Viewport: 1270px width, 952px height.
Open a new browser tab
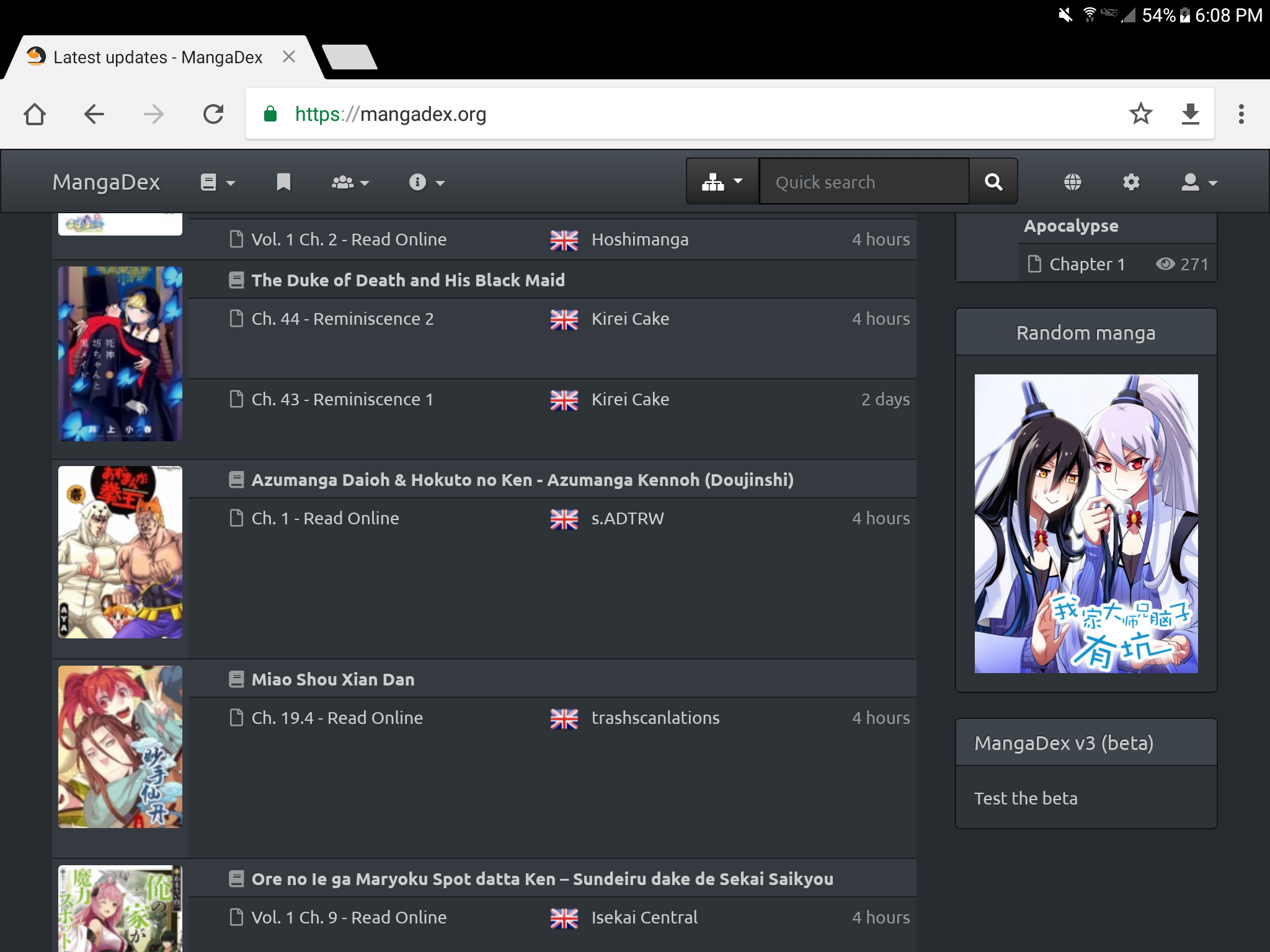pyautogui.click(x=350, y=57)
